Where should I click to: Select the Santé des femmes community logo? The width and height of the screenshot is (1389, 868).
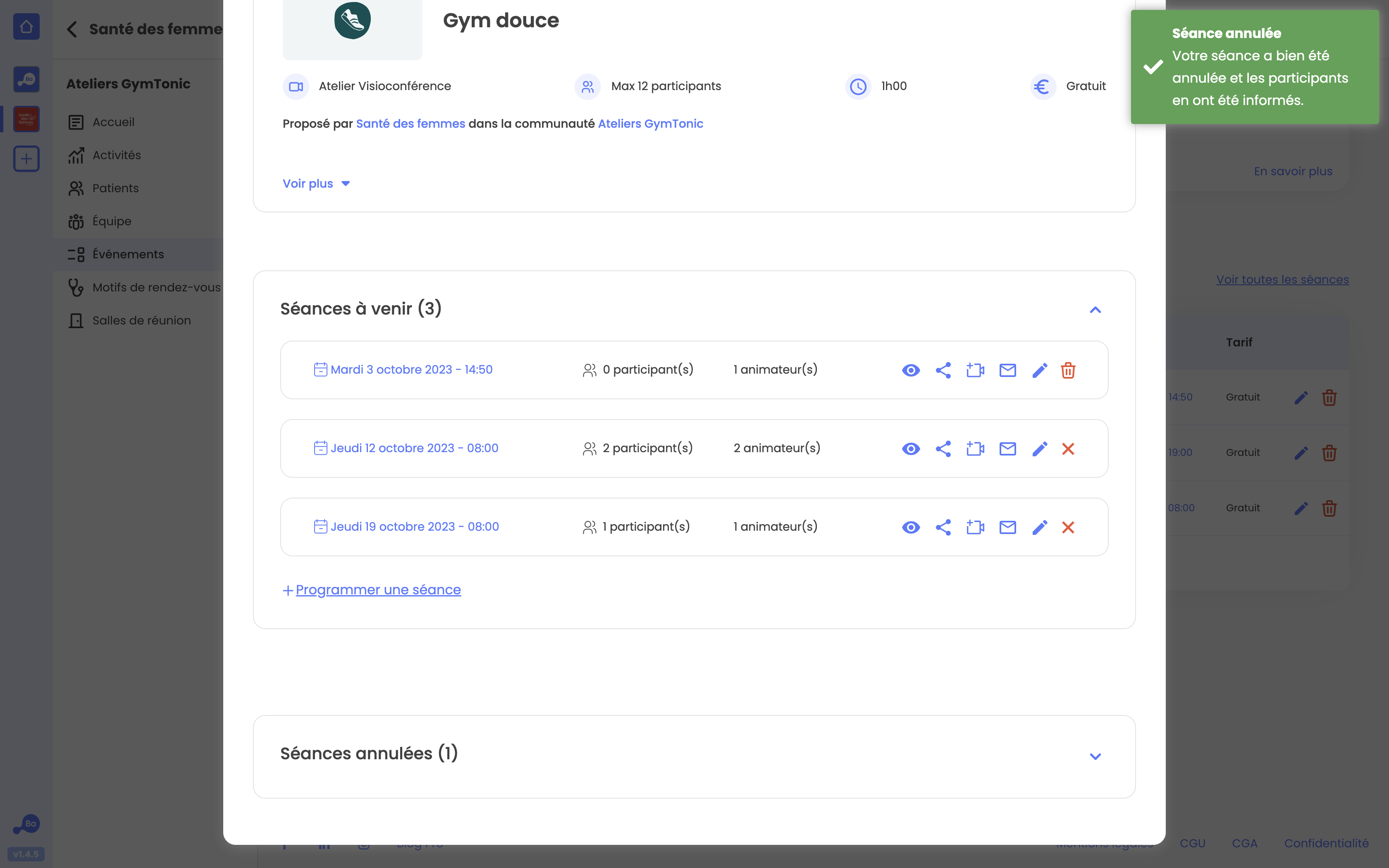coord(26,119)
